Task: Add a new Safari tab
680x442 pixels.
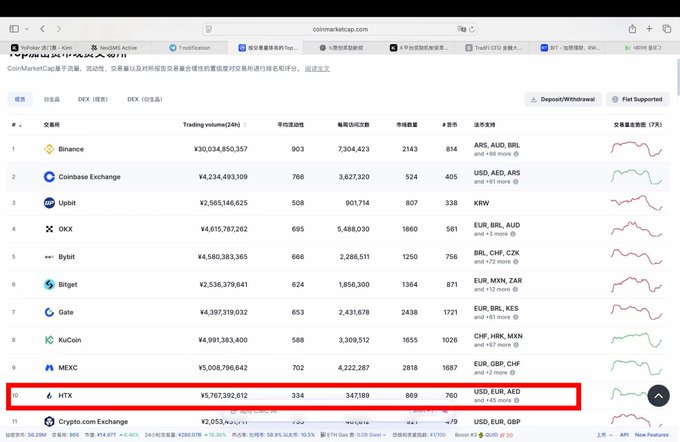Action: (649, 29)
